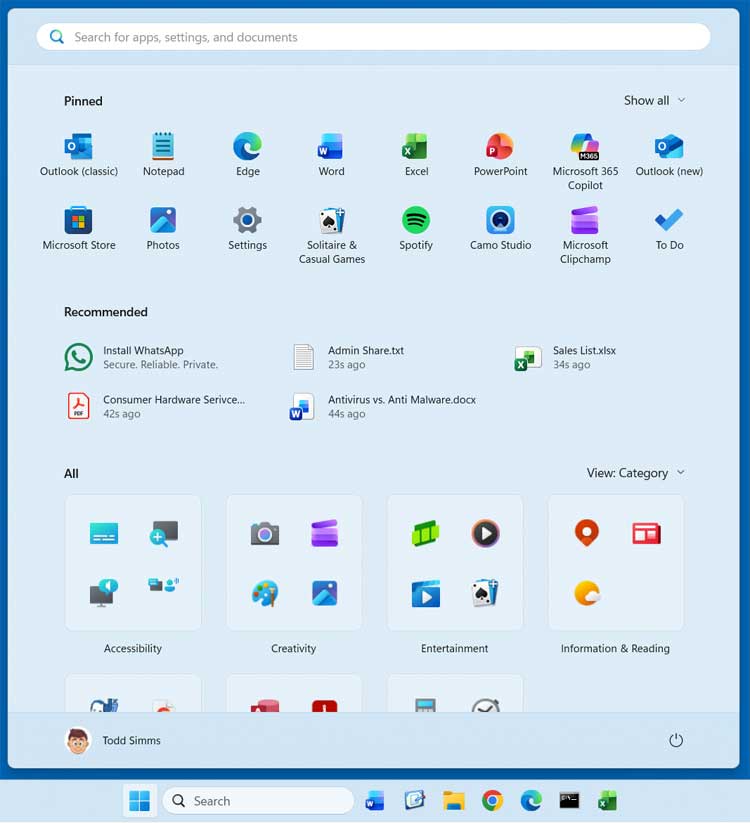This screenshot has width=750, height=823.
Task: Open Paint in Creativity group
Action: tap(265, 594)
